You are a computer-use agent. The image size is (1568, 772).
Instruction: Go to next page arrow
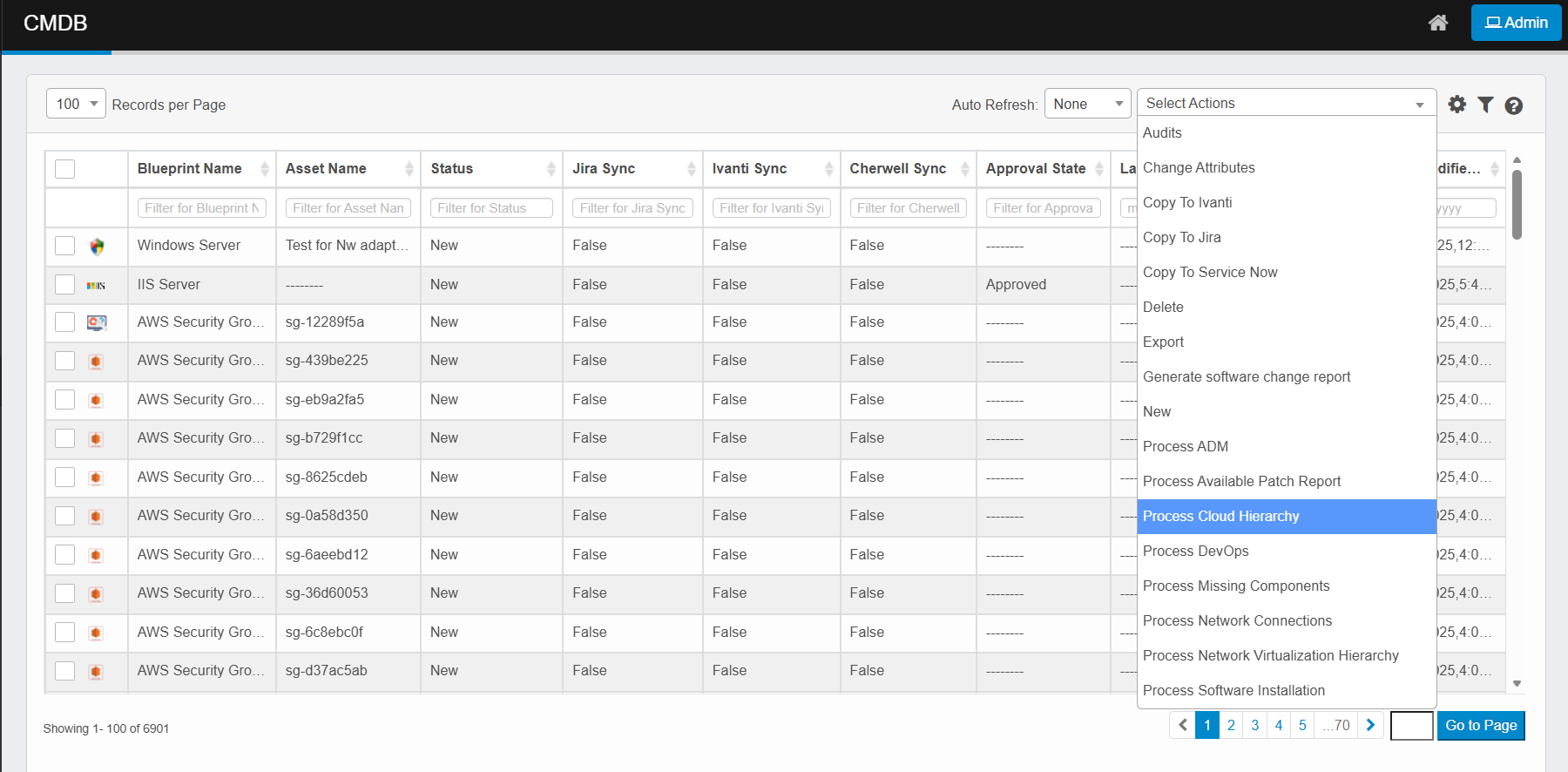1370,725
